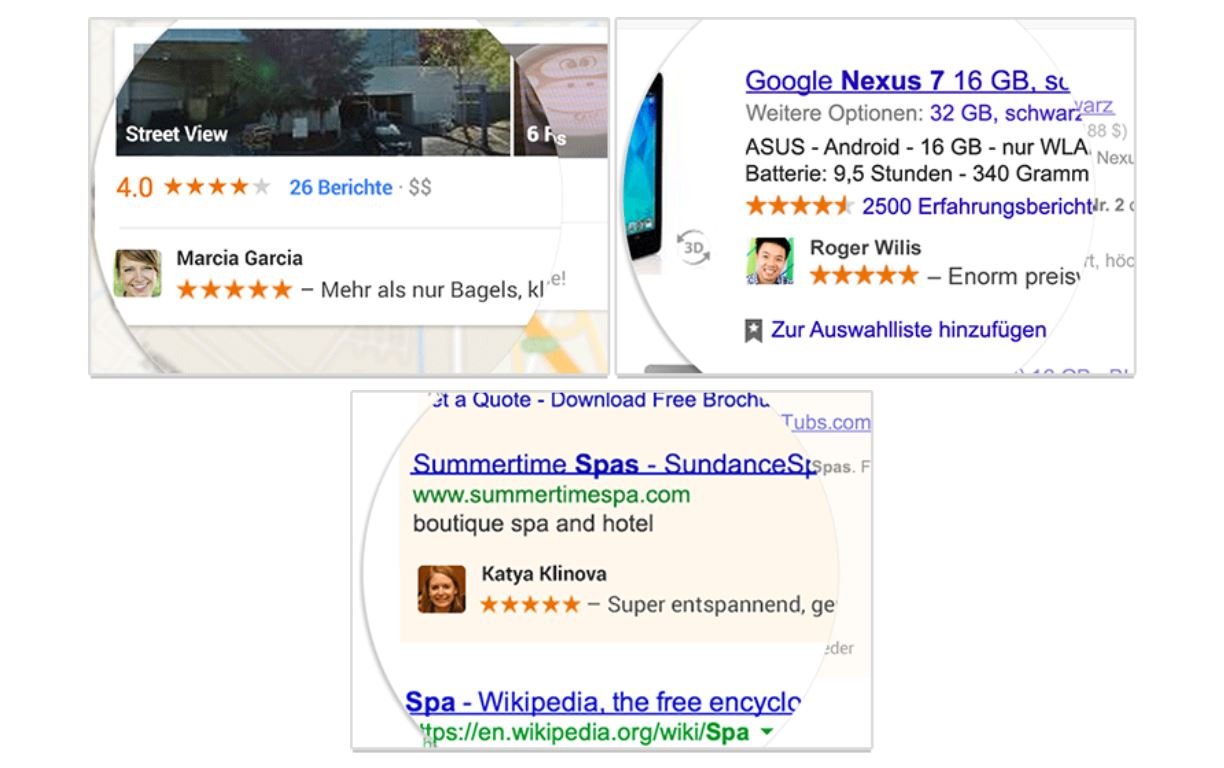
Task: Open the 26 Berichte reviews link
Action: [340, 187]
